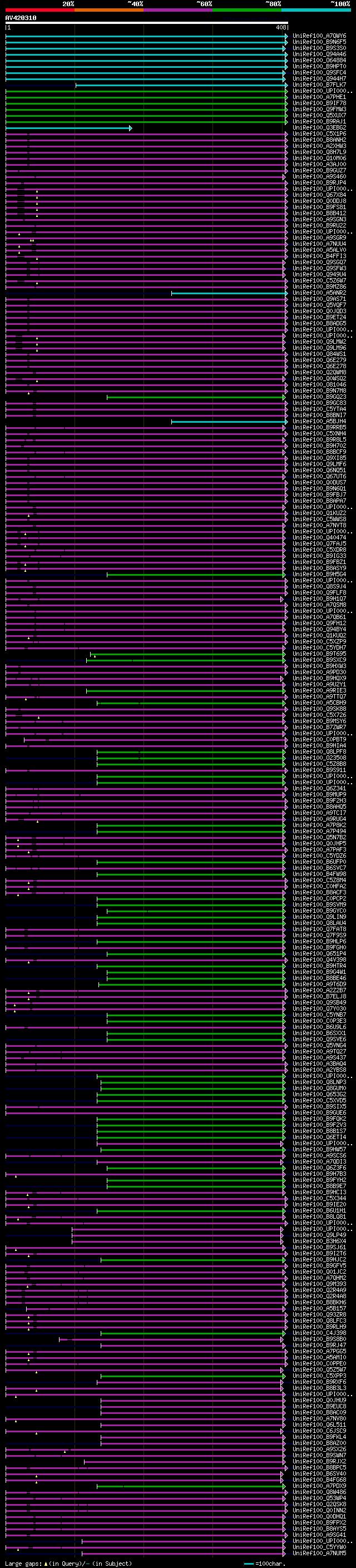Viewport: 356px width, 1568px height.
Task: Select the UniRef100_A9RIE3 label
Action: (319, 691)
